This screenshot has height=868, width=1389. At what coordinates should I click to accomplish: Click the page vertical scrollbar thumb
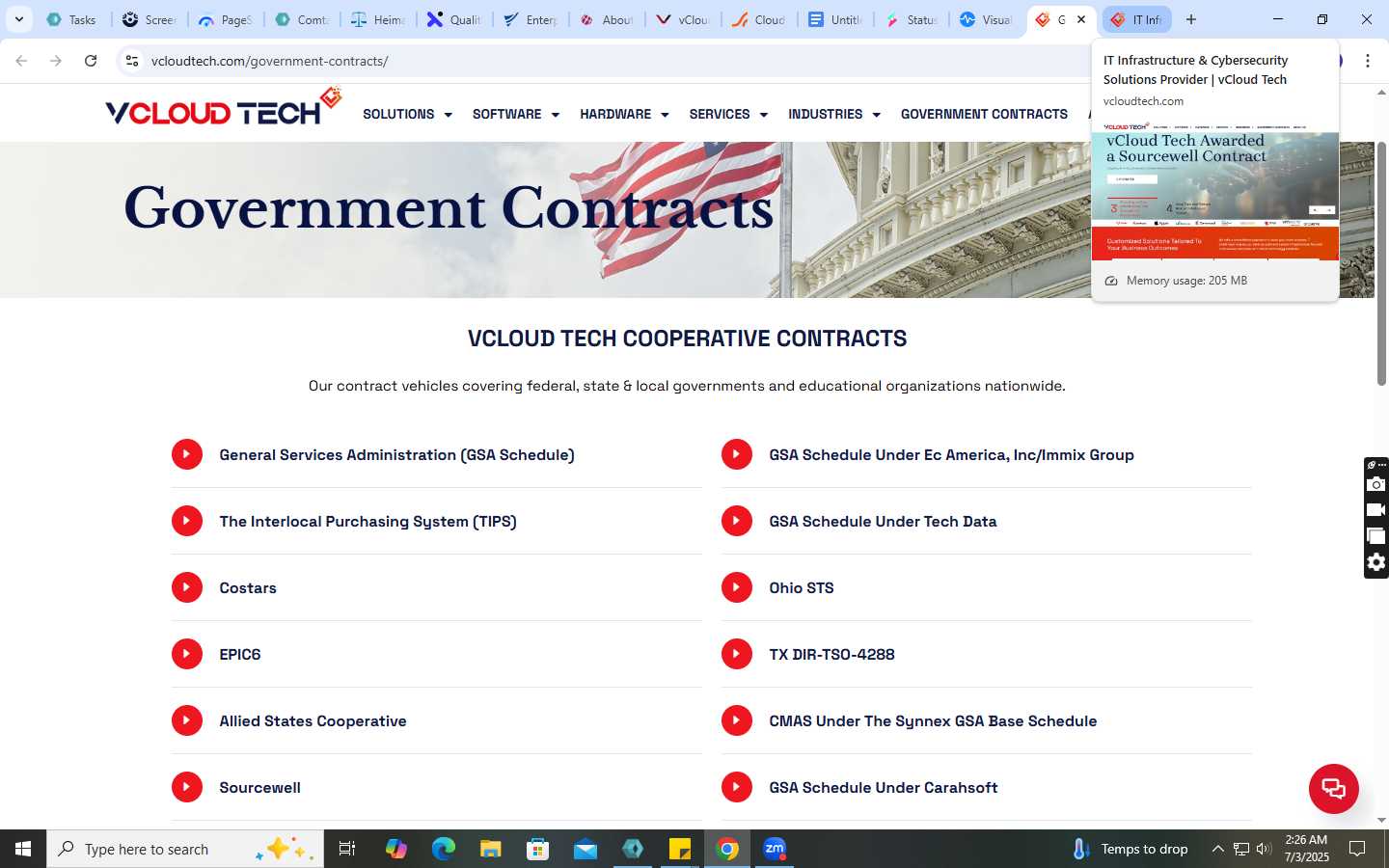(x=1381, y=263)
